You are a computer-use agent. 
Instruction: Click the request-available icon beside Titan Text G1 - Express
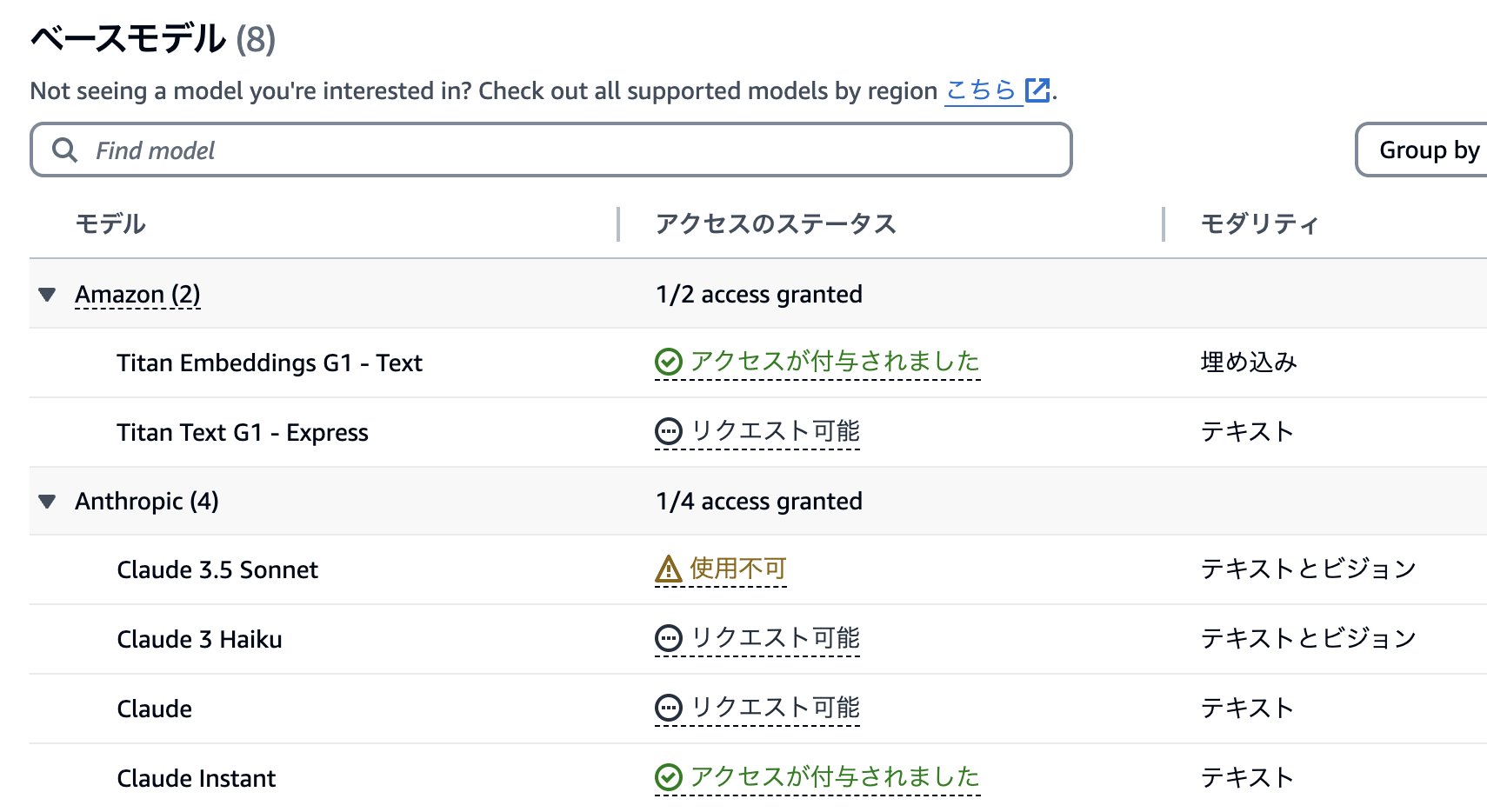(668, 430)
